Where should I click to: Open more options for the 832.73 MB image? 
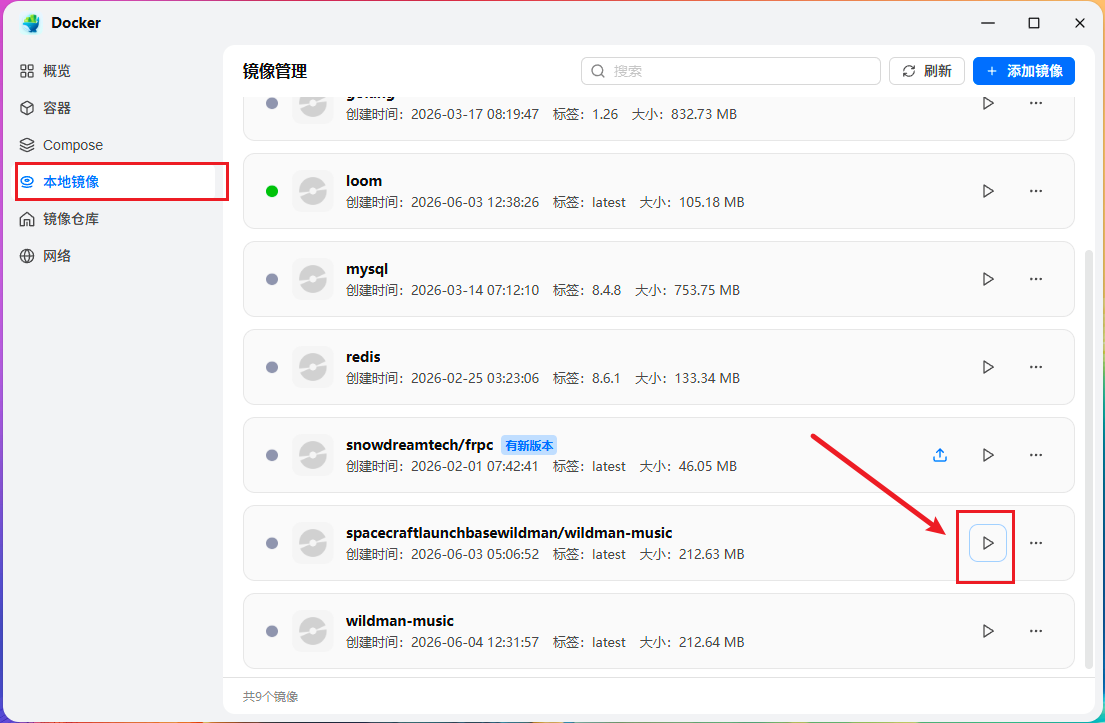1035,104
